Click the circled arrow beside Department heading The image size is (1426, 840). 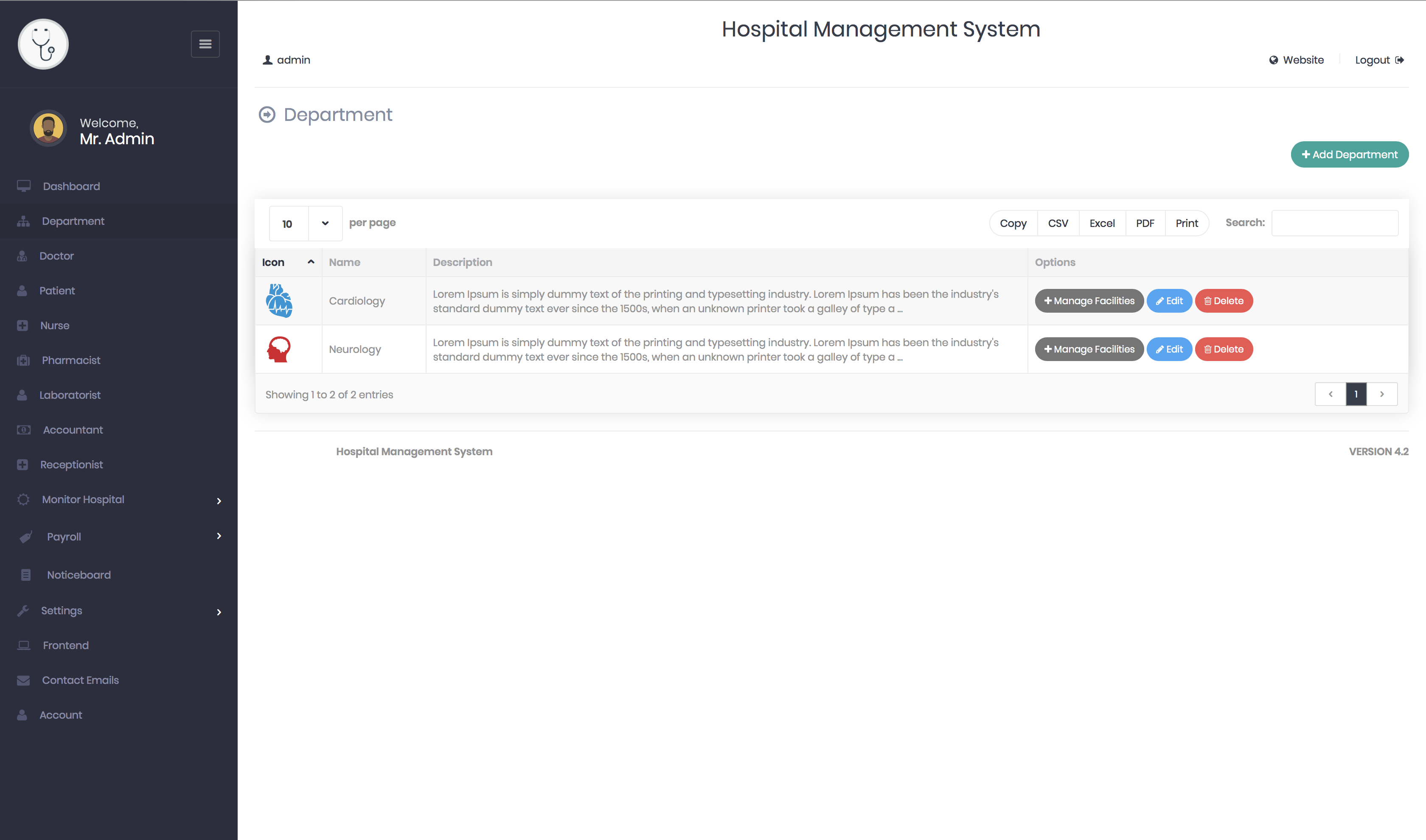point(267,115)
